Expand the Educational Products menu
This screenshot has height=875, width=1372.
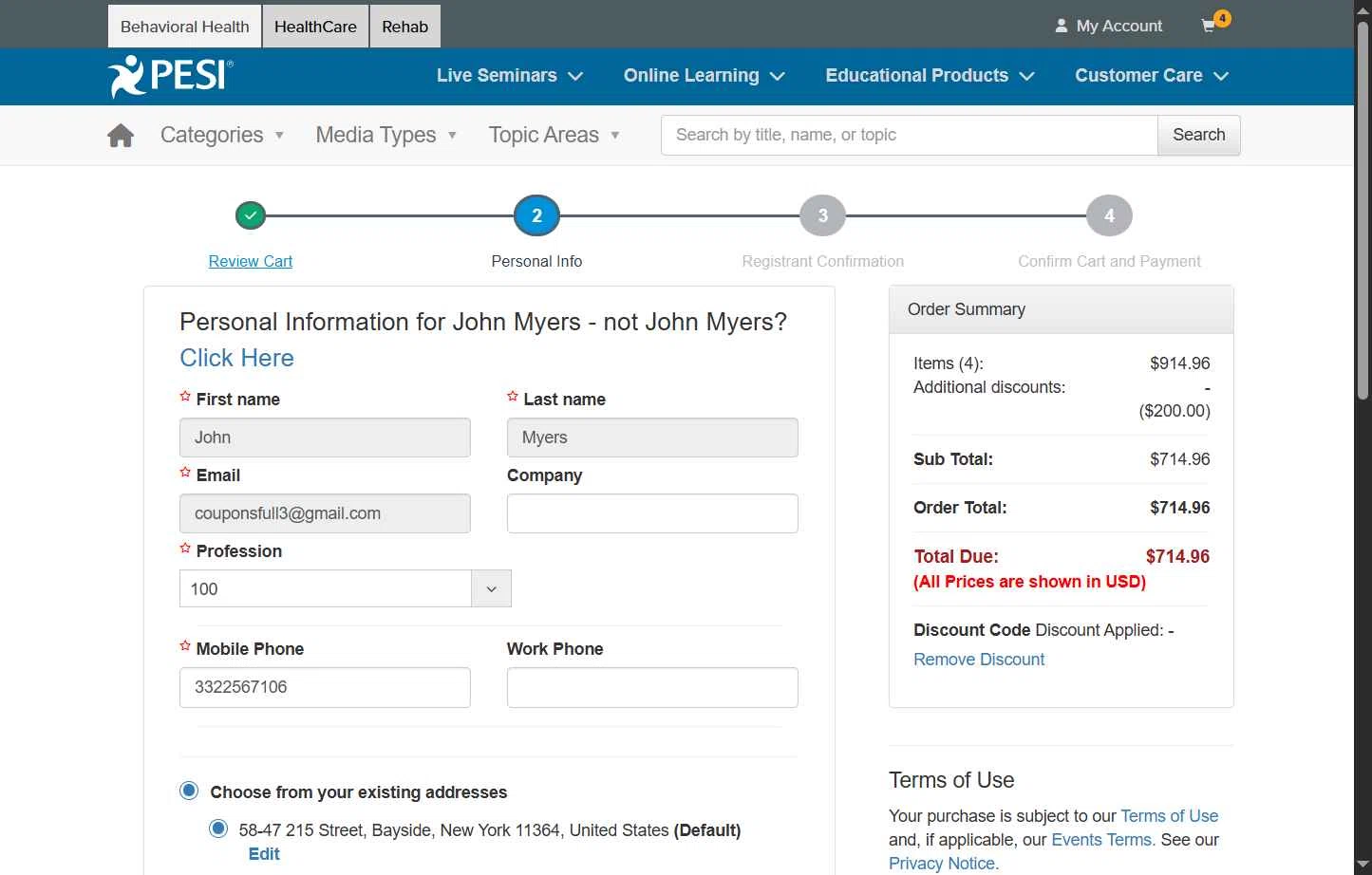point(930,76)
